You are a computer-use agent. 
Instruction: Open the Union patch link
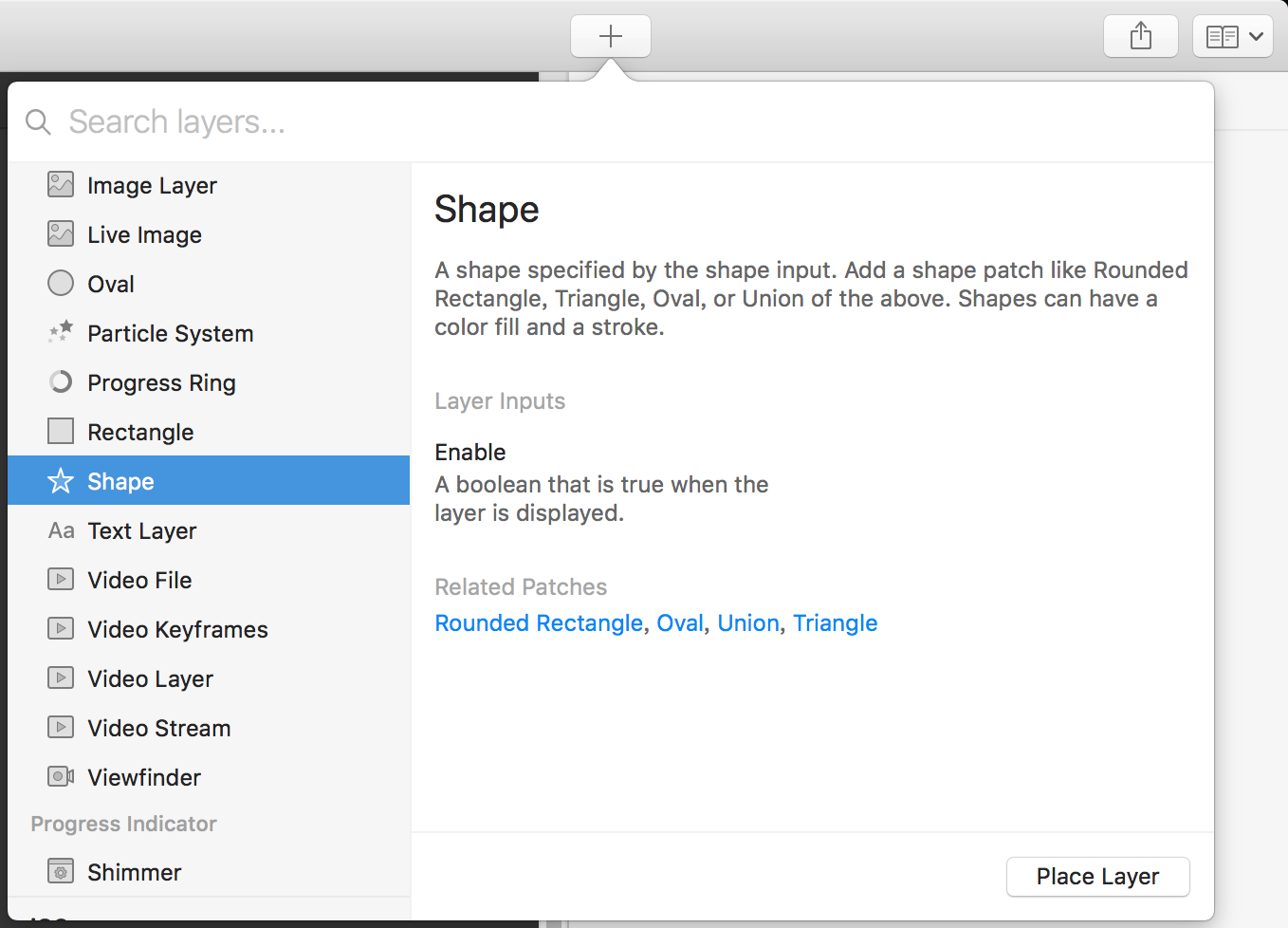[748, 623]
